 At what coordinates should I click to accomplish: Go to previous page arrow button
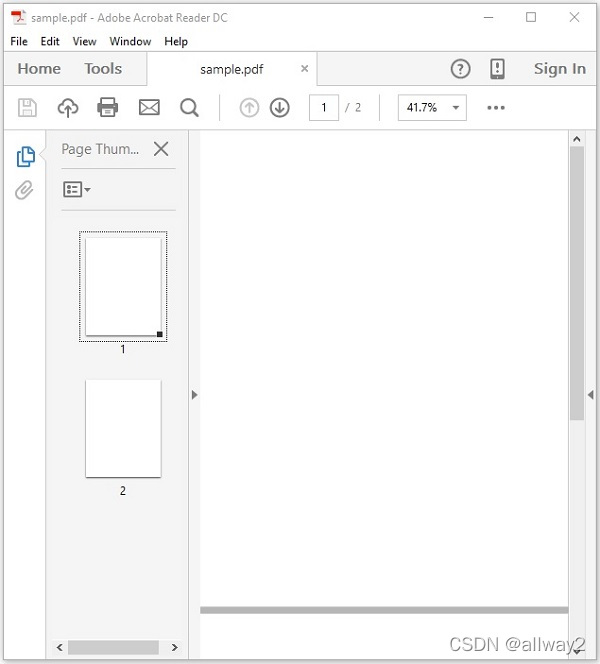(x=249, y=108)
